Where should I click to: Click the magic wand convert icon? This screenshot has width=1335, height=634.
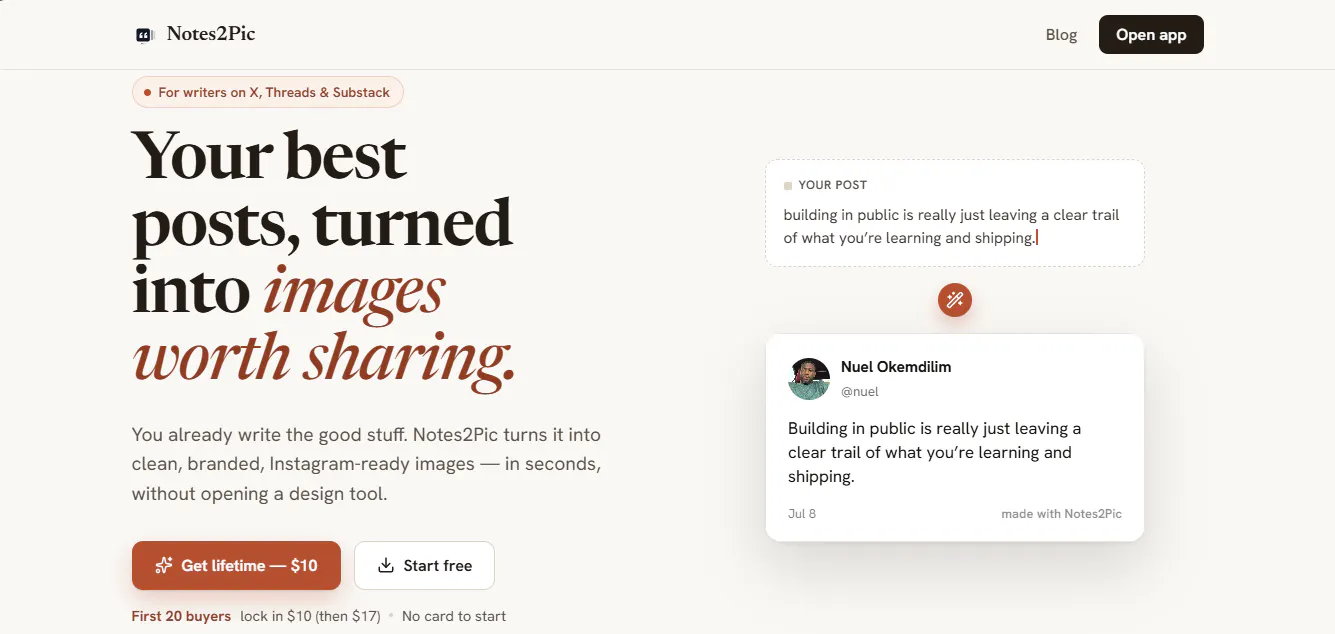[955, 299]
